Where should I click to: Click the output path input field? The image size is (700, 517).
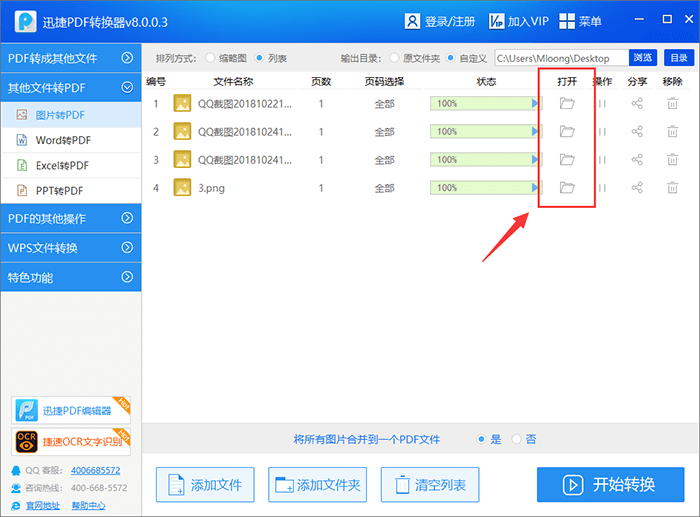(562, 58)
